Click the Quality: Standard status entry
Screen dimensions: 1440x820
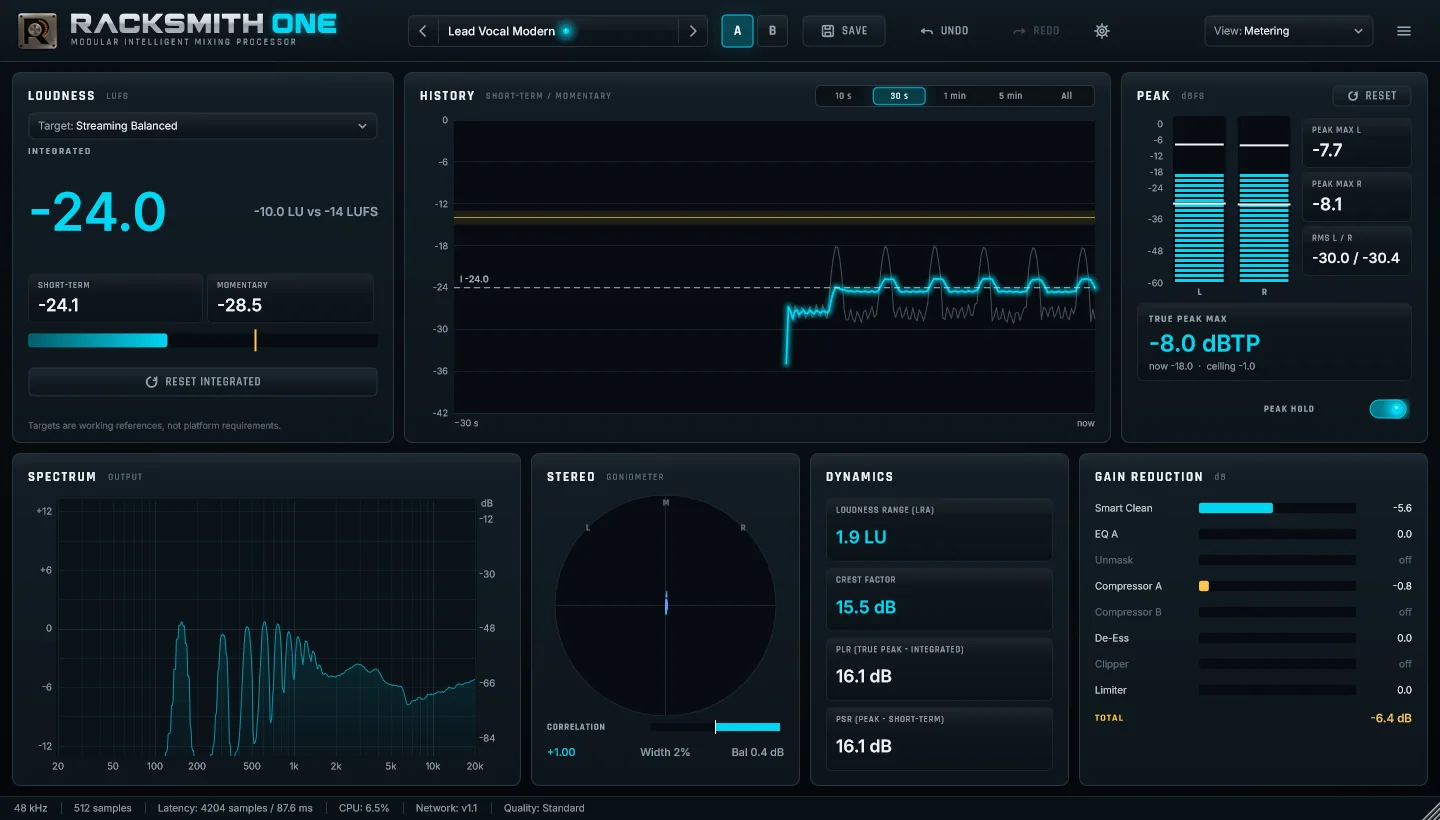(543, 808)
